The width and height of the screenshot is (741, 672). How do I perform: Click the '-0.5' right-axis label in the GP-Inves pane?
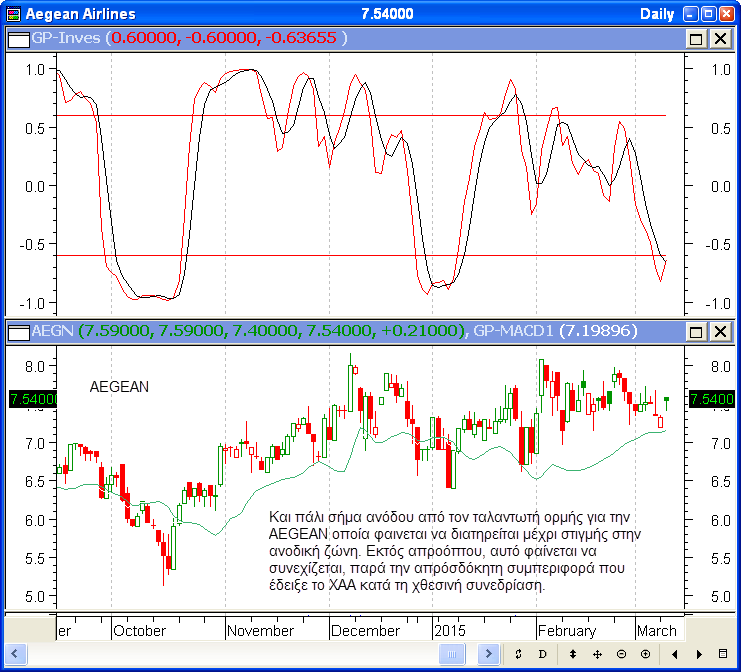718,245
